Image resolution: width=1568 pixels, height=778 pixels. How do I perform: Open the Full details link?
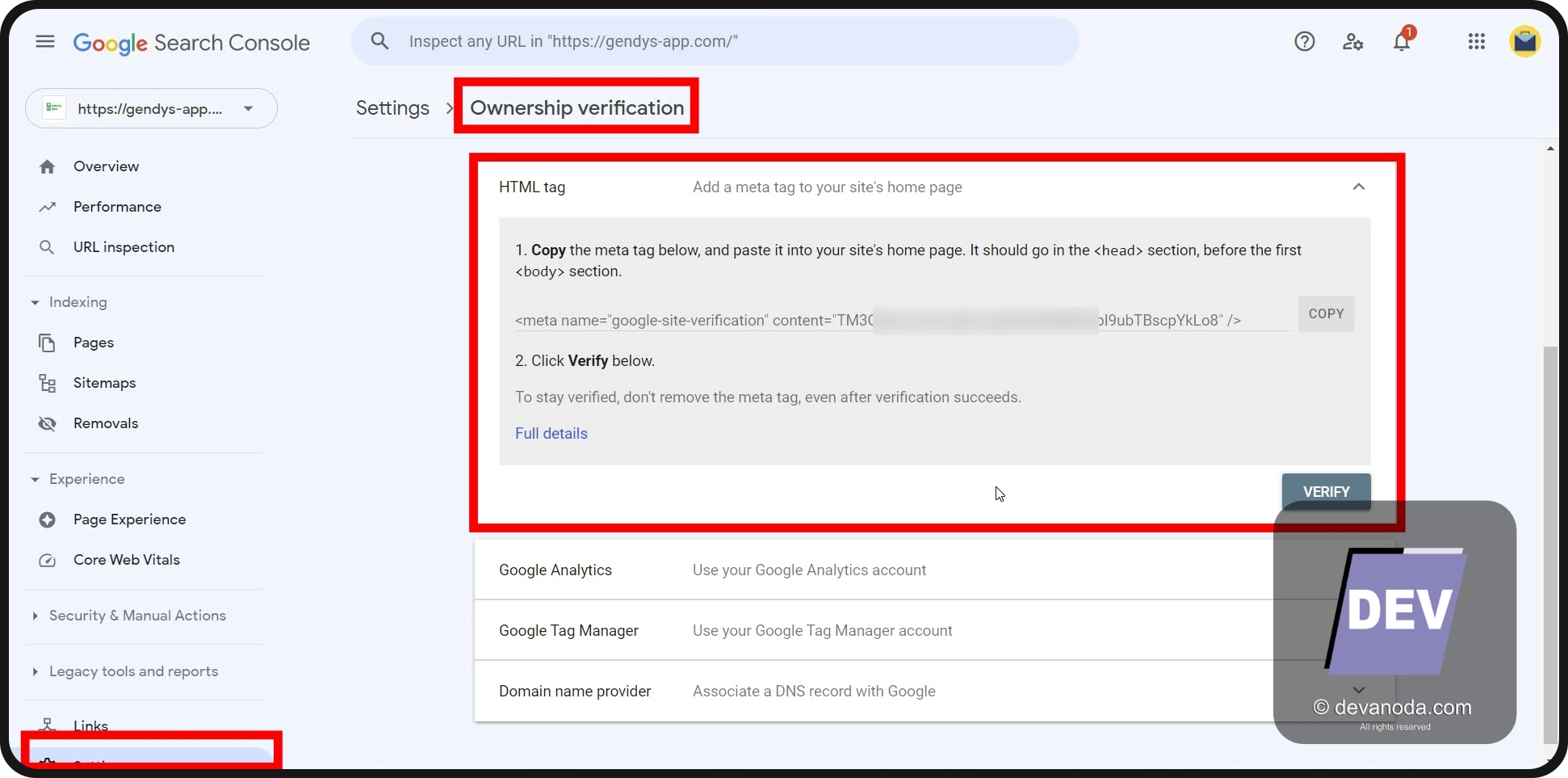click(x=551, y=433)
